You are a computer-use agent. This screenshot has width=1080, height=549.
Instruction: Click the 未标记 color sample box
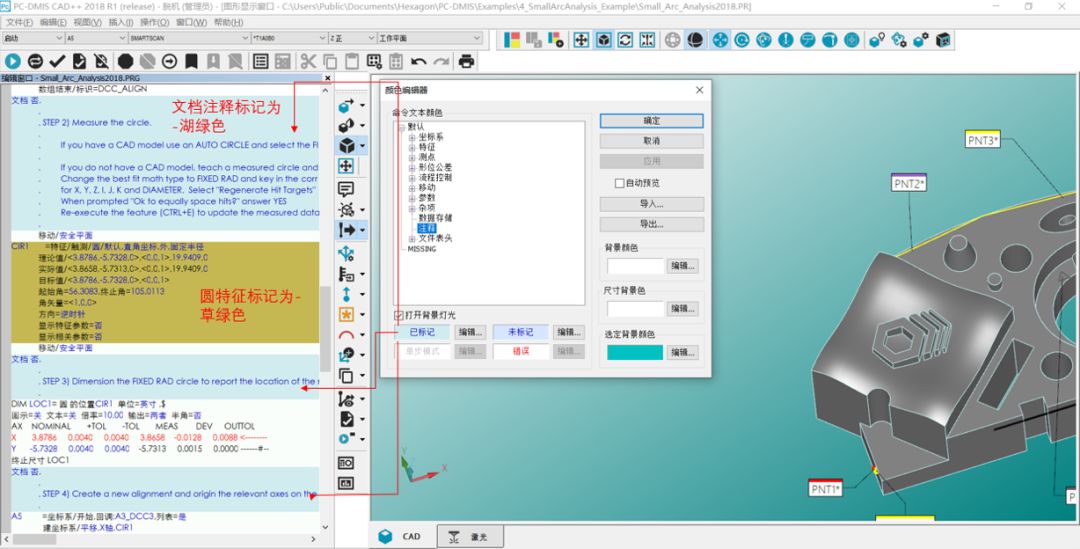point(521,332)
